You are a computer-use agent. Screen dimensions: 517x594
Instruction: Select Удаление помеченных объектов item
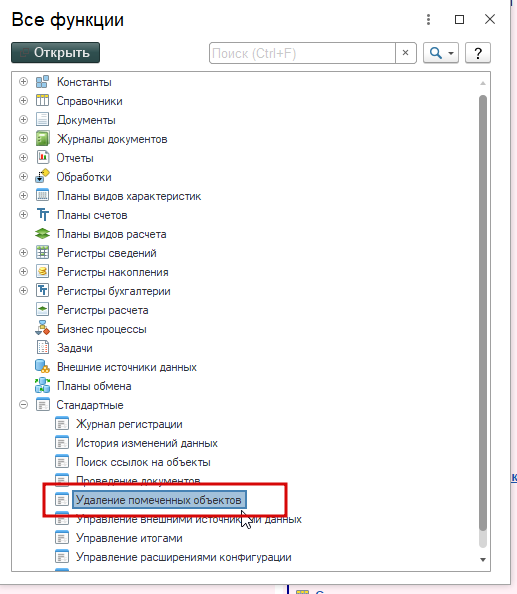coord(159,500)
